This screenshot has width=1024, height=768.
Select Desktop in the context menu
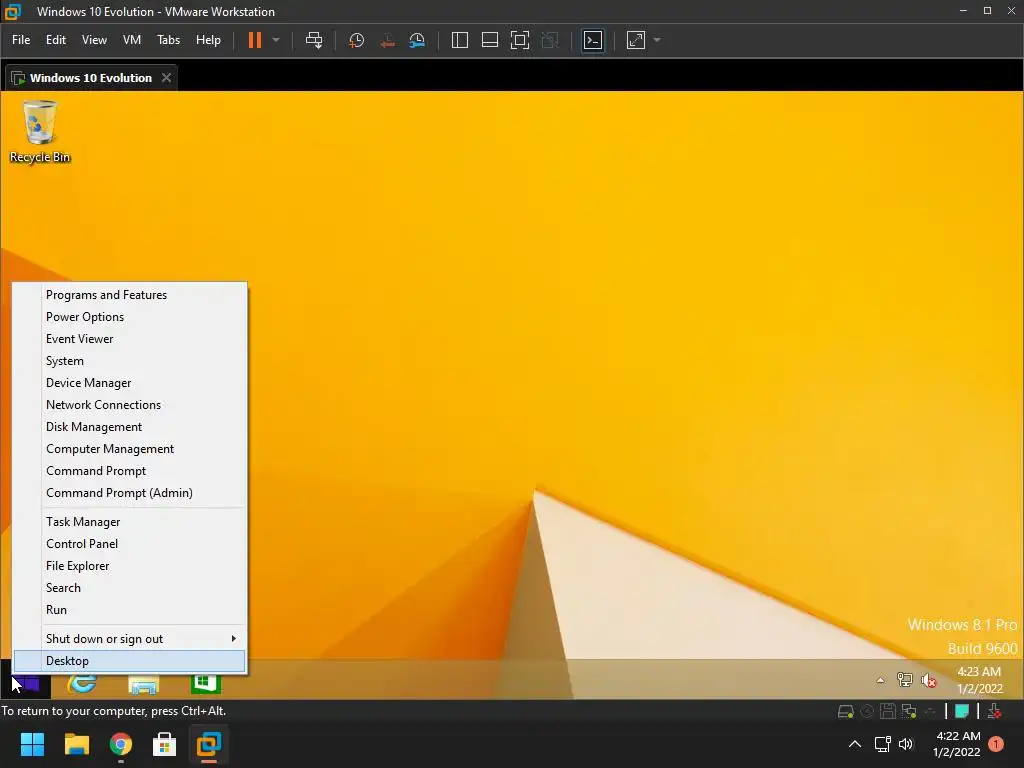point(129,661)
